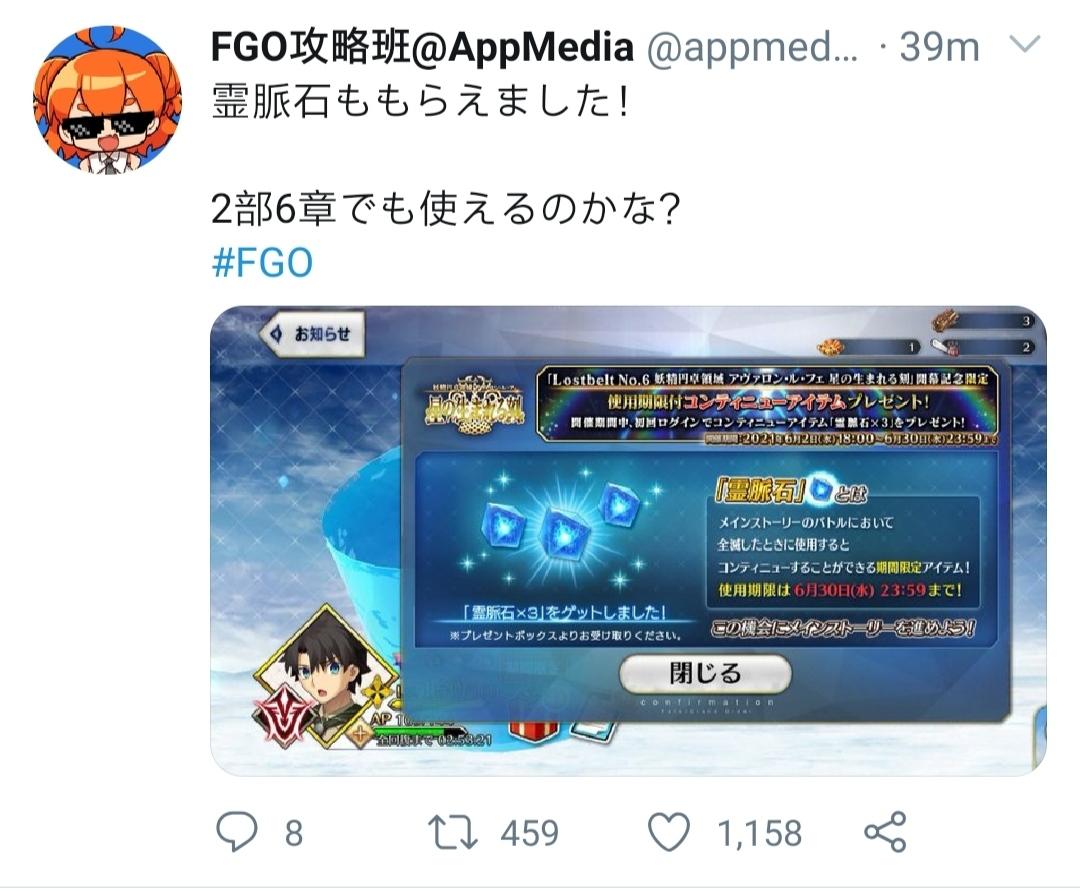
Task: Tap the お知らせ back button
Action: coord(313,334)
